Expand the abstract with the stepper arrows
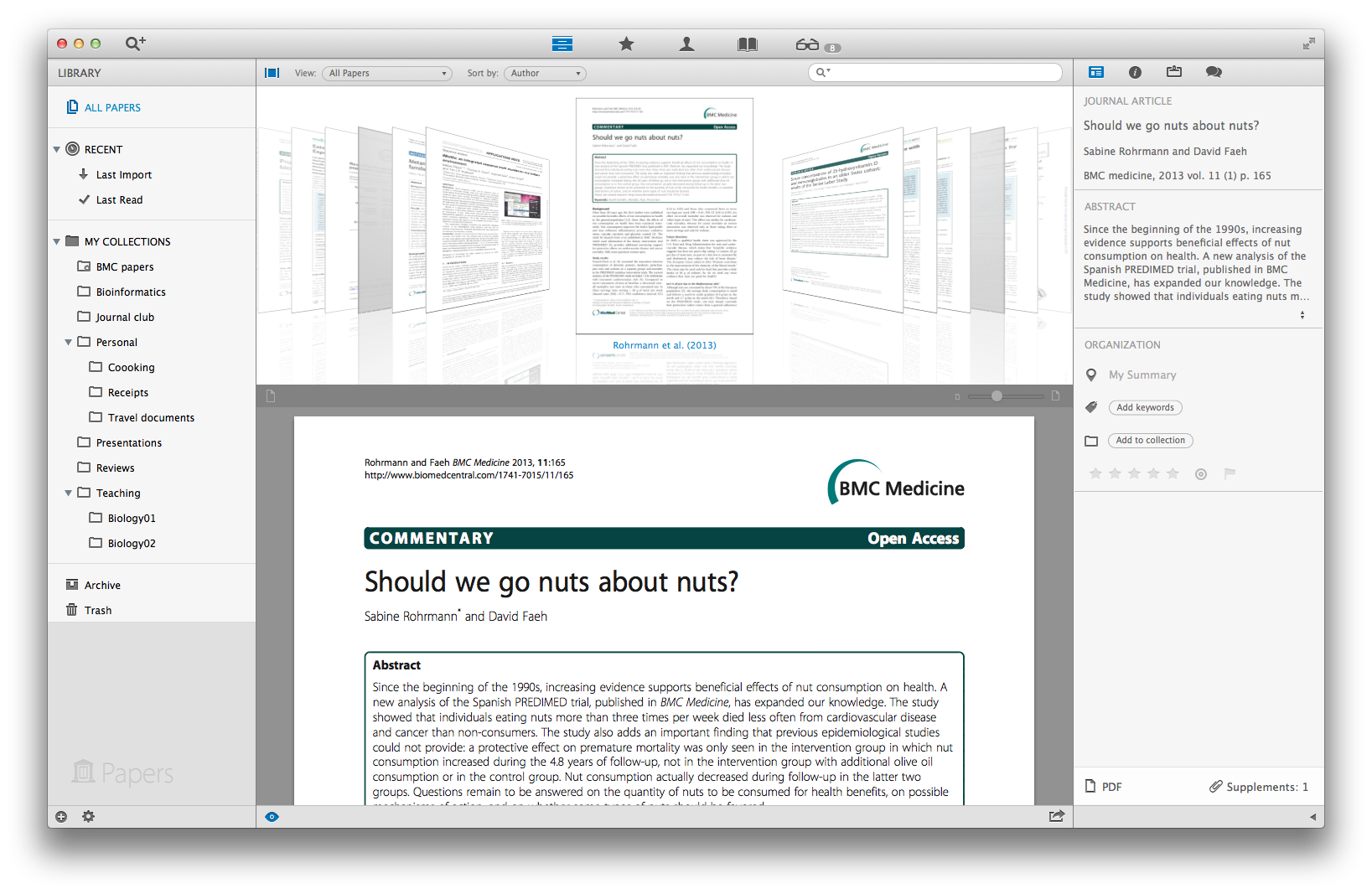 [x=1302, y=315]
